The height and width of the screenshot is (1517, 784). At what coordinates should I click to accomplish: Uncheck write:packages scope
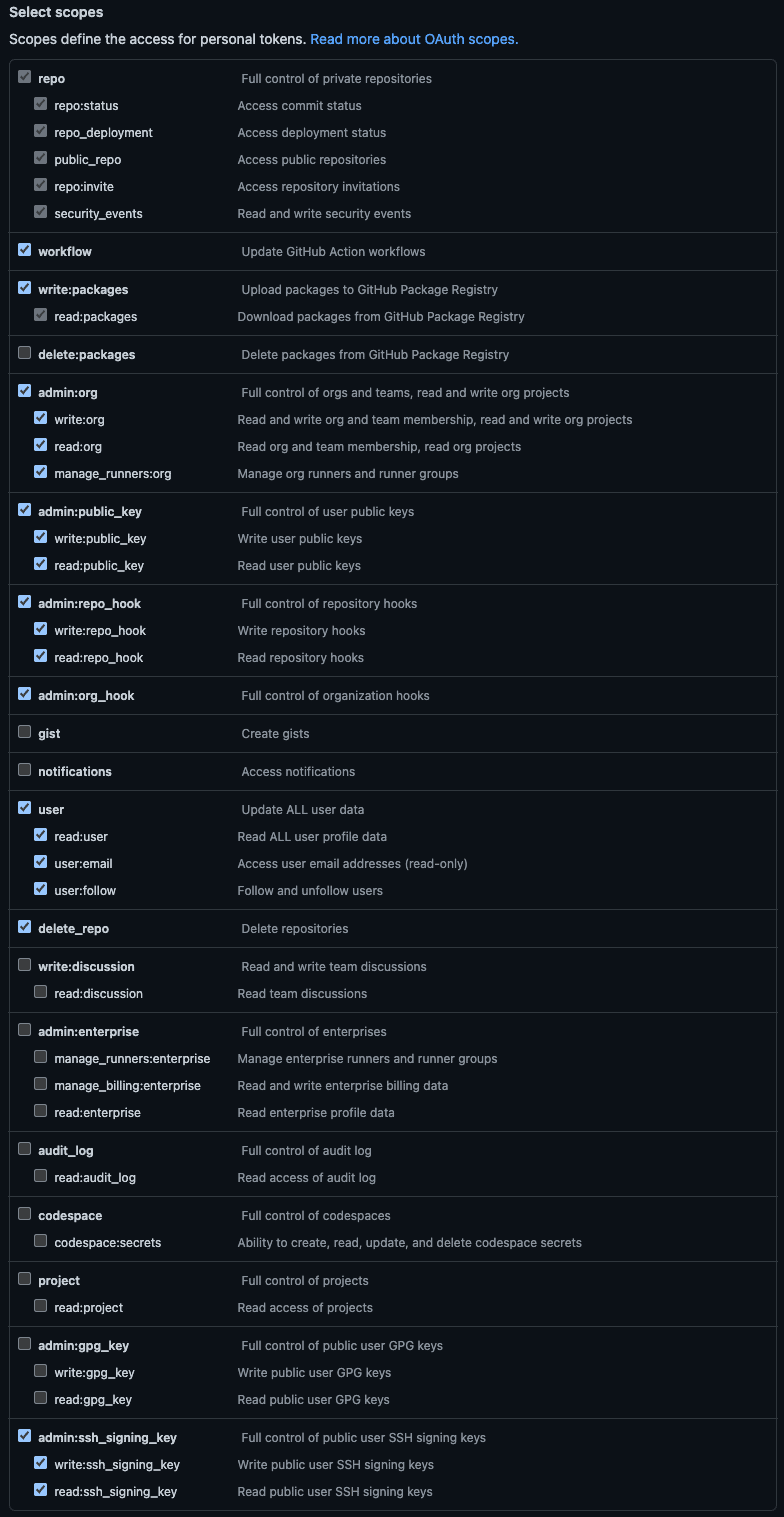(24, 287)
